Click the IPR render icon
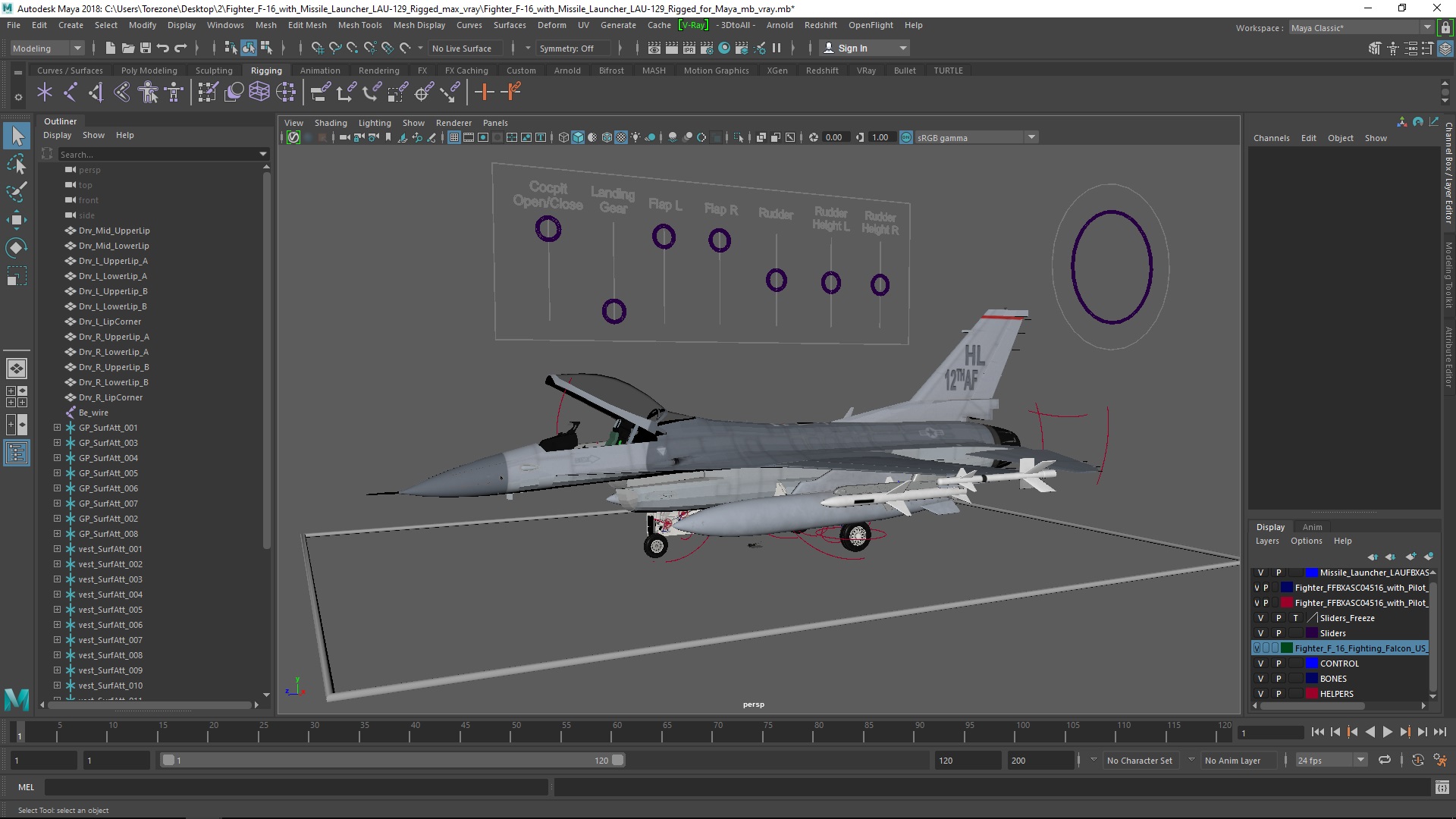This screenshot has height=819, width=1456. pyautogui.click(x=689, y=48)
